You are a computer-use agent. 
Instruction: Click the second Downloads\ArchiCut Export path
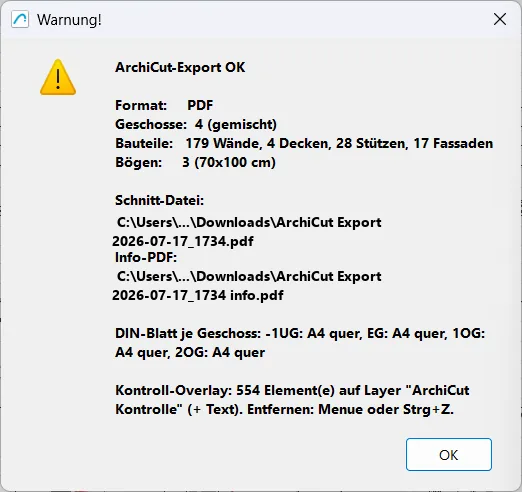coord(249,276)
